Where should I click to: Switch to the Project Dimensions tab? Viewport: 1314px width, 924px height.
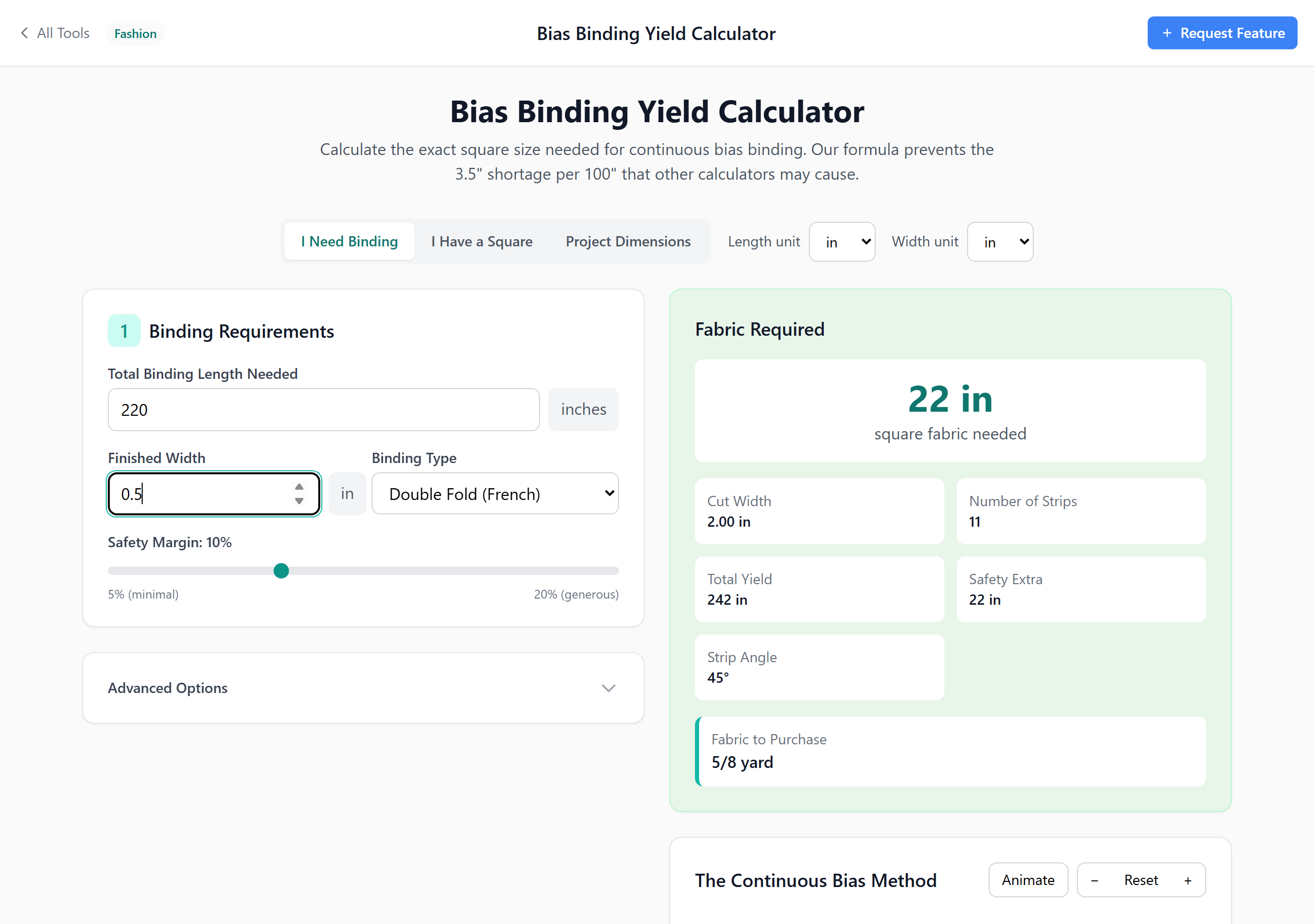tap(628, 241)
